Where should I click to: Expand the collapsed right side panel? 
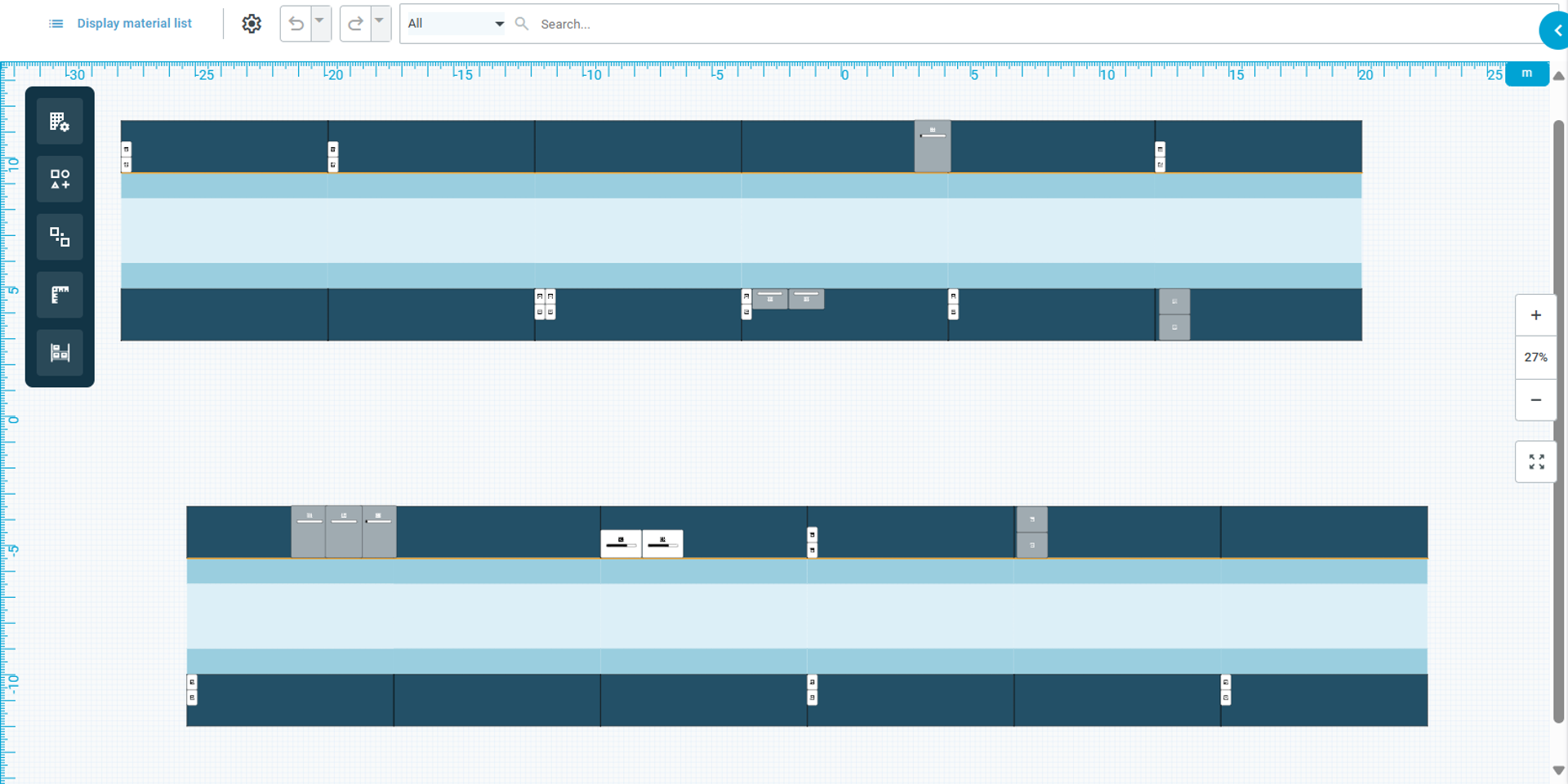pyautogui.click(x=1557, y=30)
